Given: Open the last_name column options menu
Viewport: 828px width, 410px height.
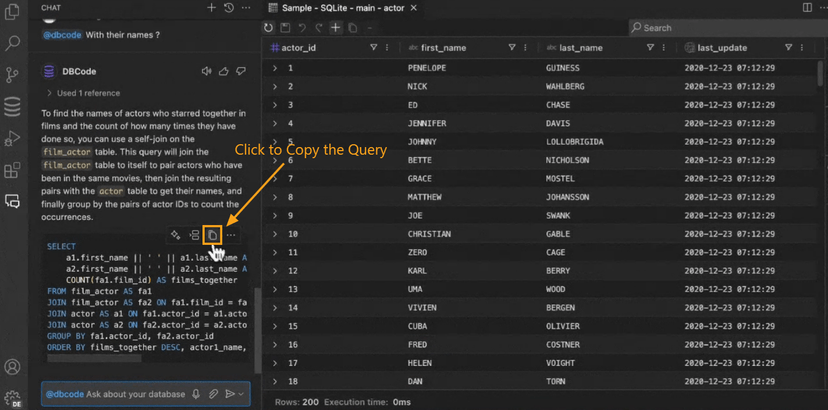Looking at the screenshot, I should tap(664, 48).
